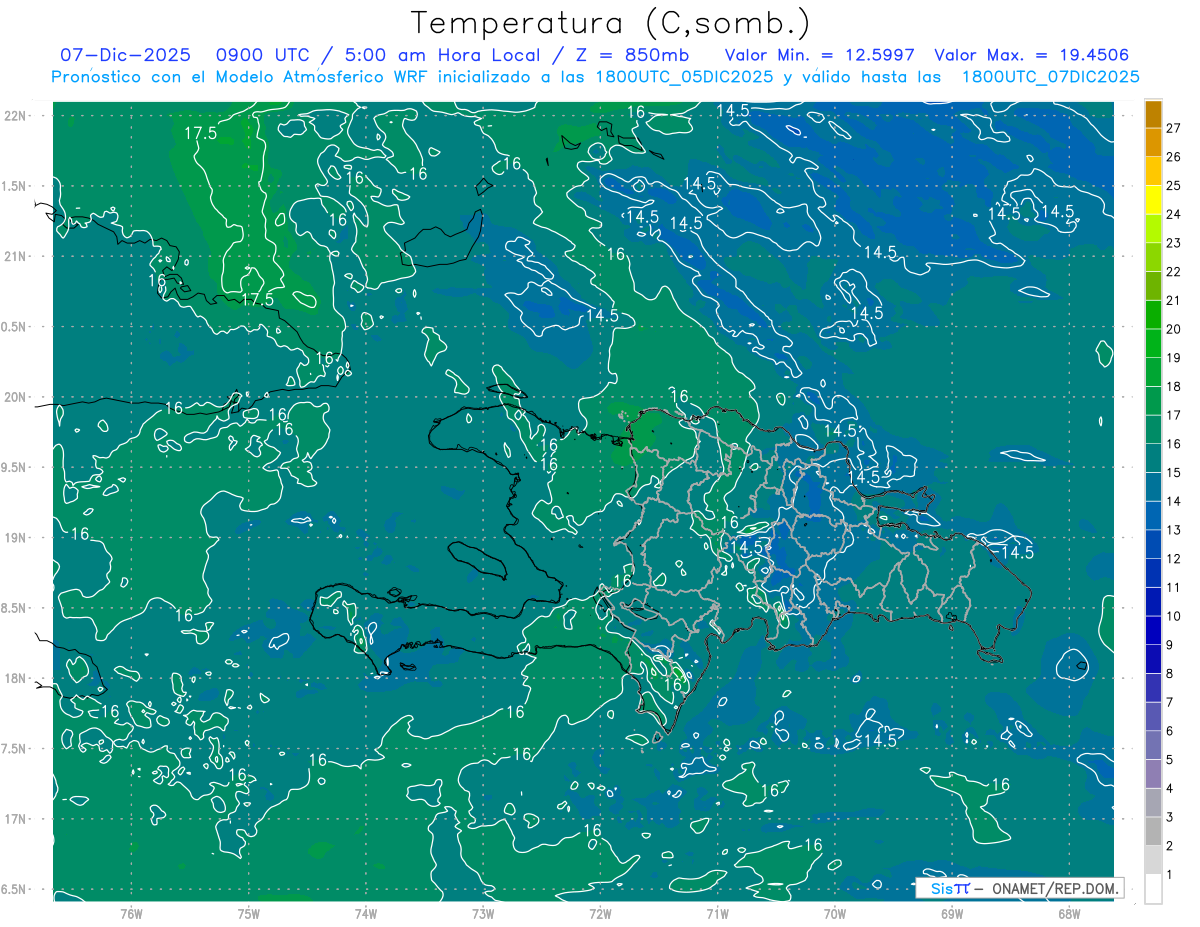Click the "8.5N" latitude axis label

tap(15, 608)
